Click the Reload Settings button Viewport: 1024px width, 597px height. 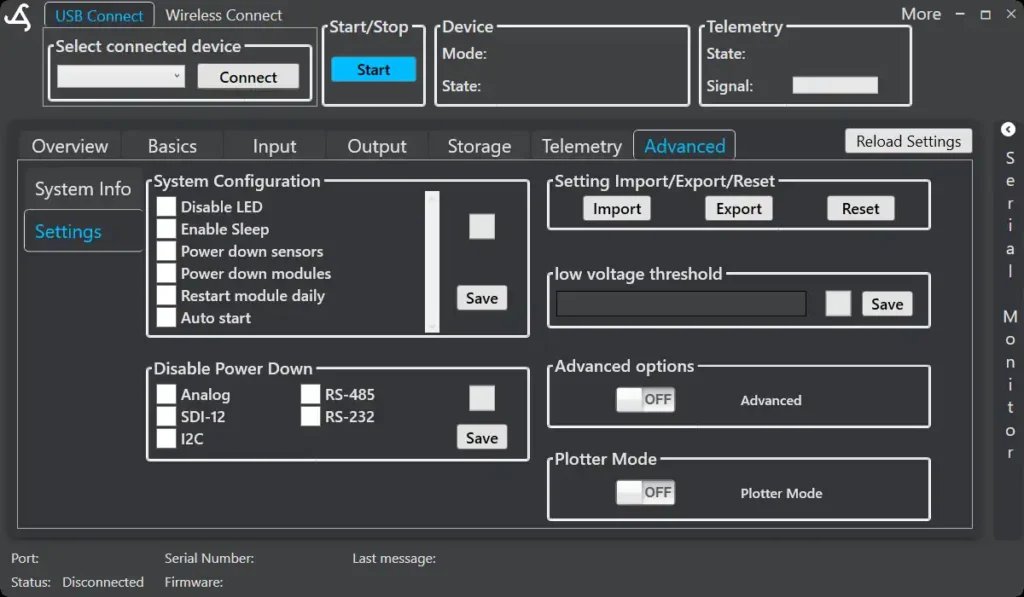click(908, 141)
